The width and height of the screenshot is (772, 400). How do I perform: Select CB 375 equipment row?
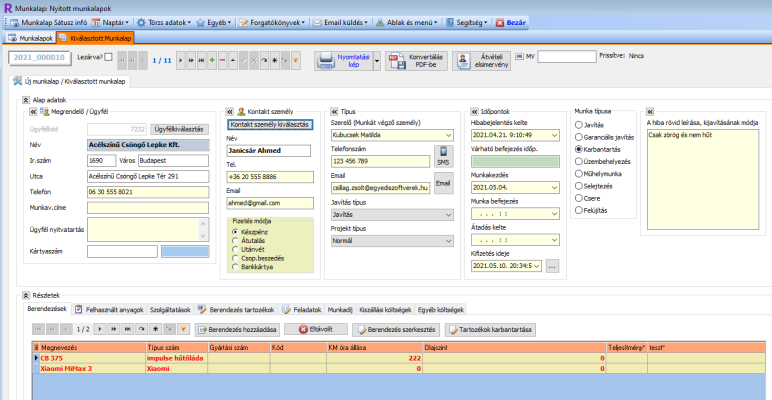(399, 358)
